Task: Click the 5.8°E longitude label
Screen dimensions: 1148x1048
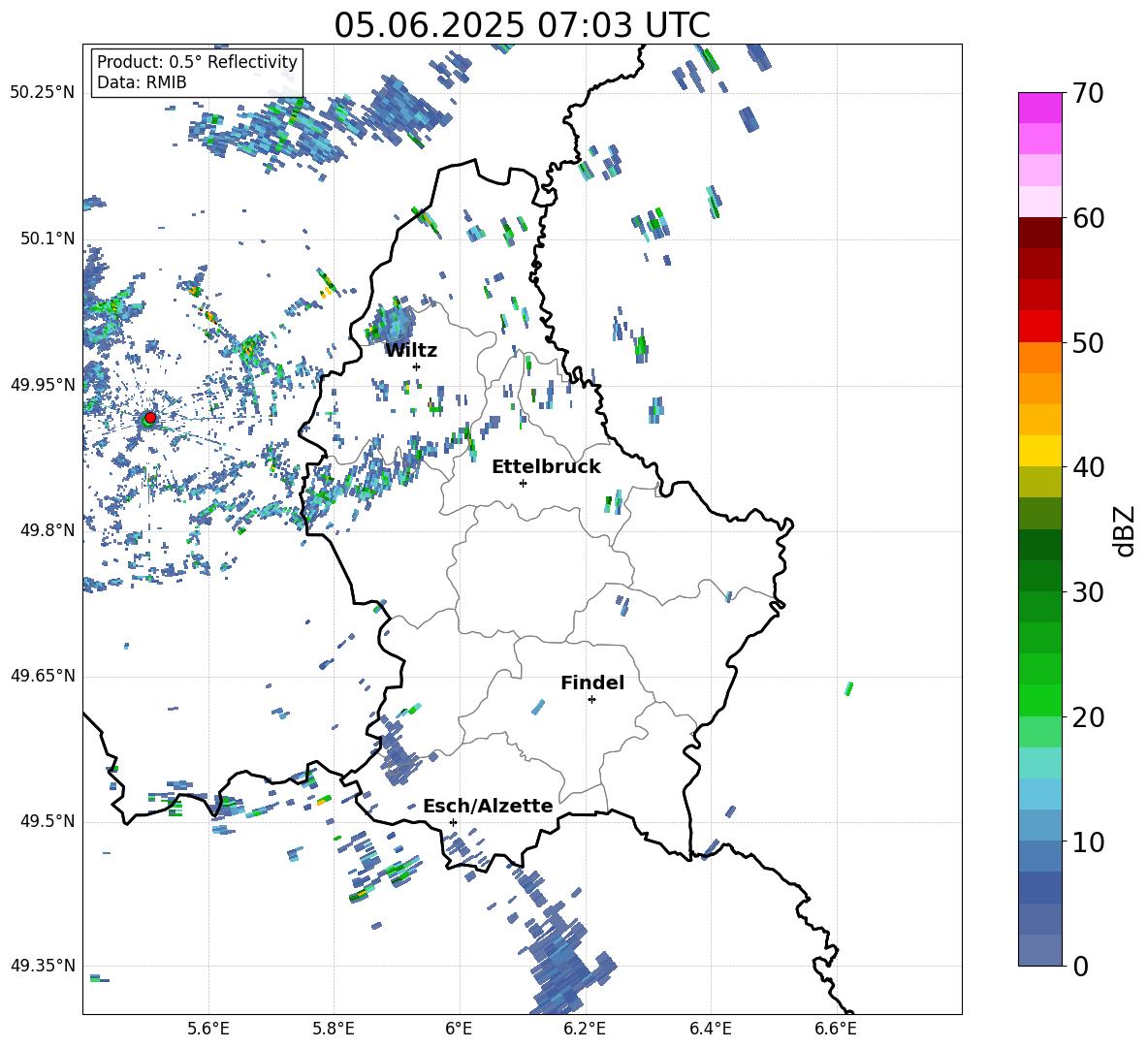Action: tap(334, 1029)
